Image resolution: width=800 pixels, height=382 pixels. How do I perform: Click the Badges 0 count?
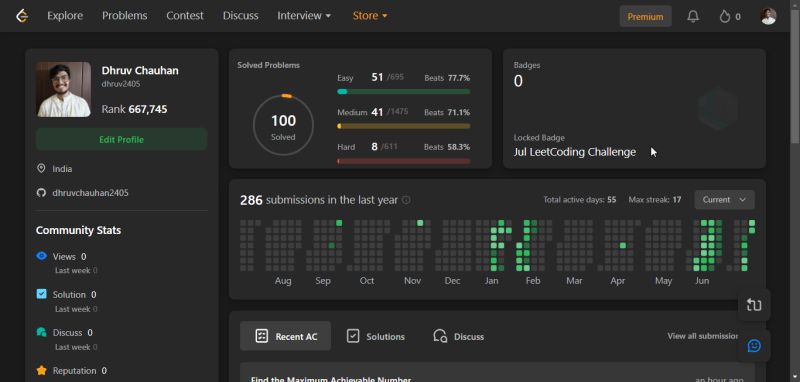click(x=518, y=81)
